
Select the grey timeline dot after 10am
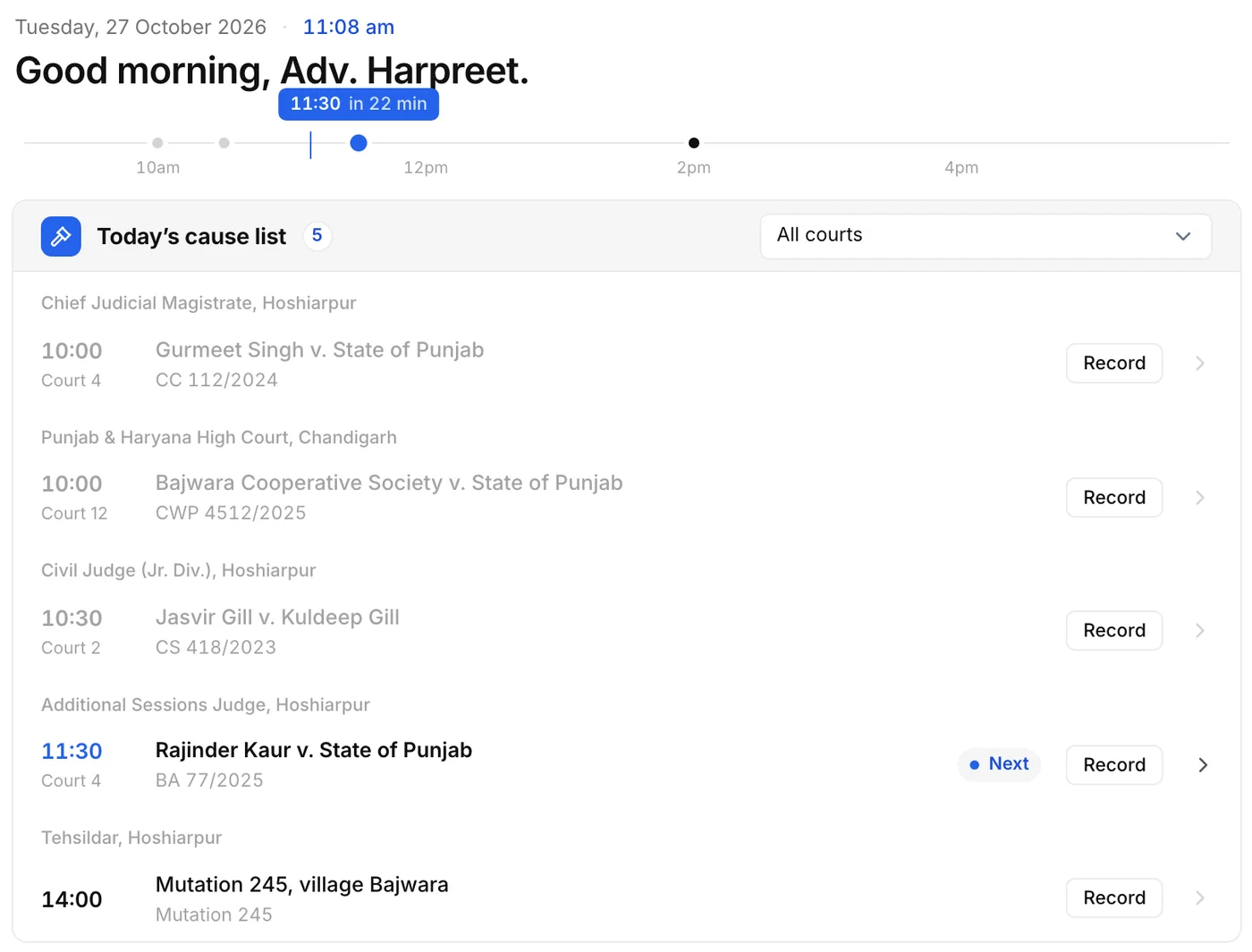tap(224, 143)
